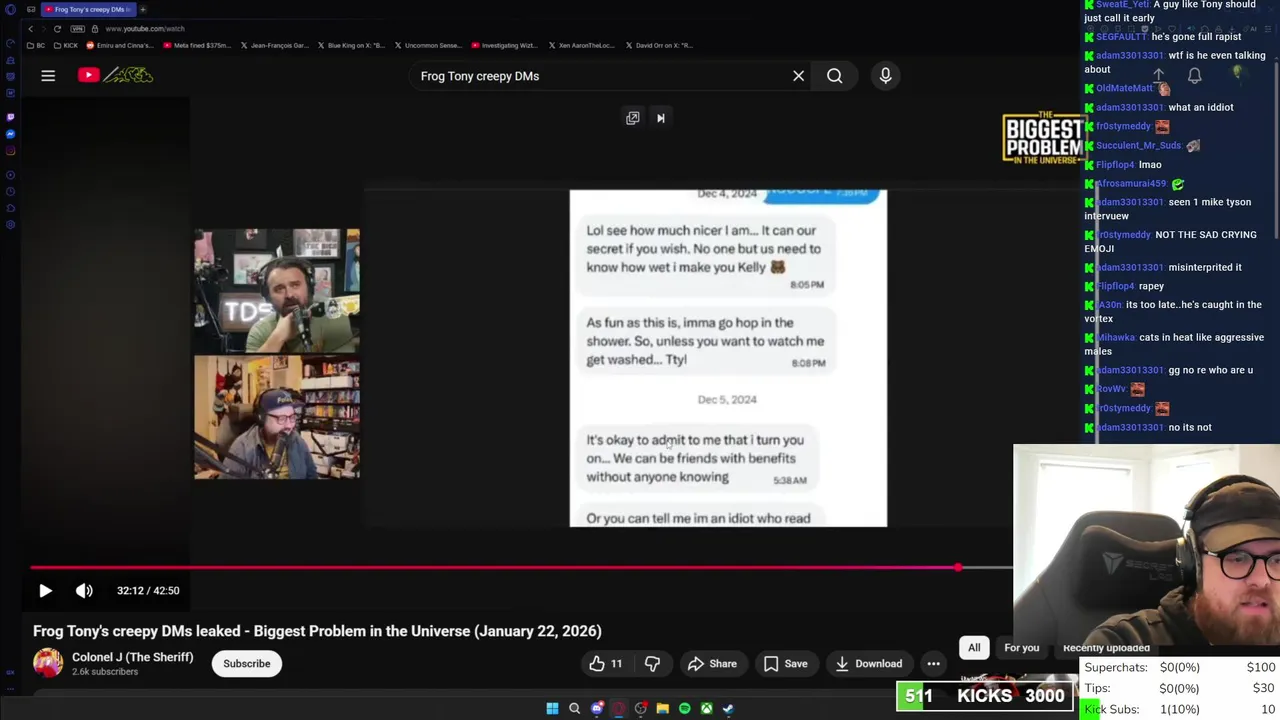Image resolution: width=1280 pixels, height=720 pixels.
Task: Like the video with thumbs up
Action: (605, 664)
